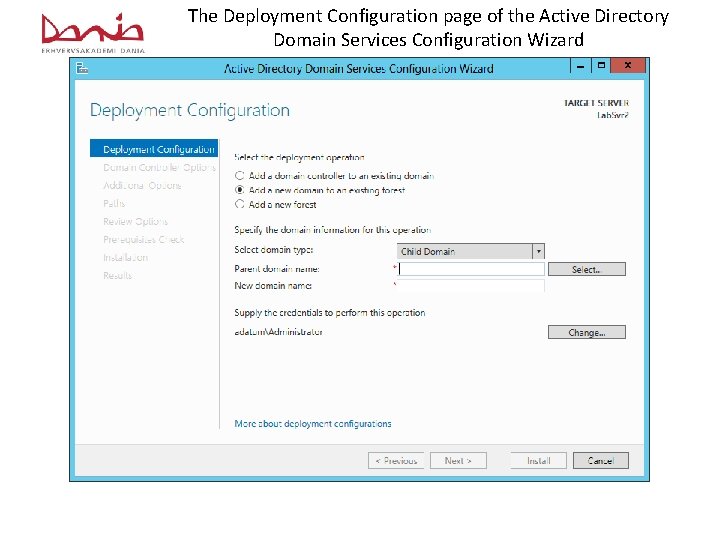This screenshot has width=720, height=540.
Task: Choose the 'Add a new forest' option
Action: [276, 204]
